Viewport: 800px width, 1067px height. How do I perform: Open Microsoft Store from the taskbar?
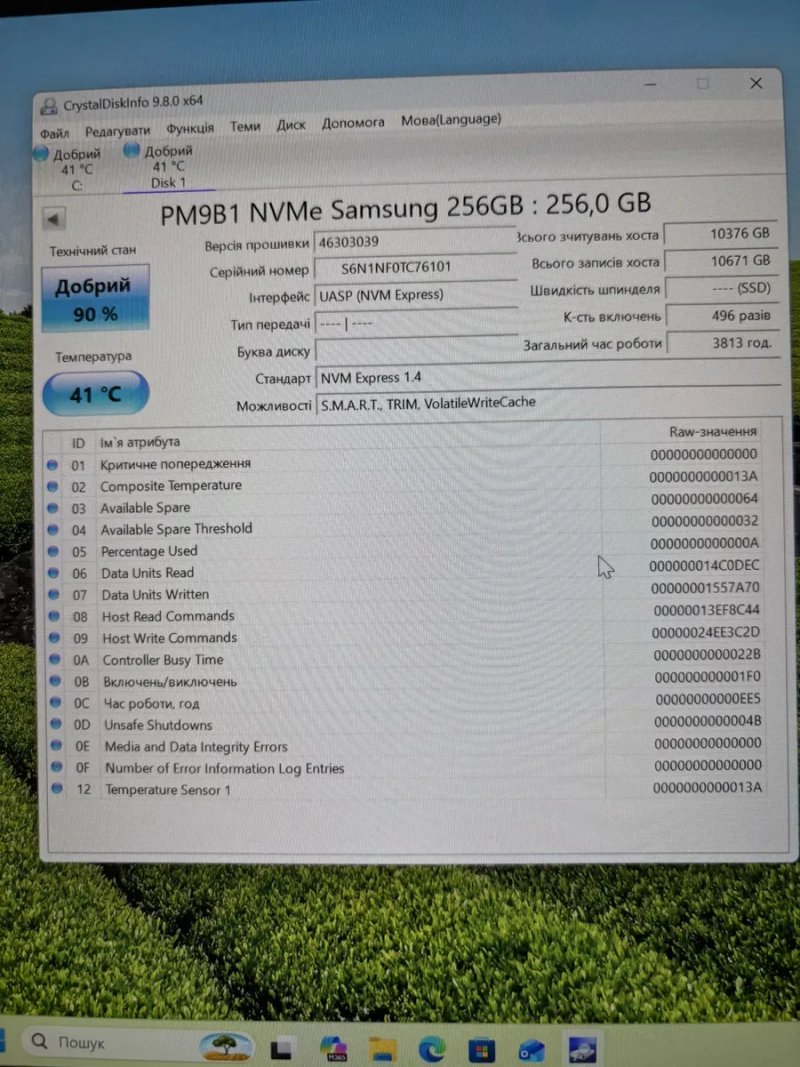pyautogui.click(x=481, y=1051)
